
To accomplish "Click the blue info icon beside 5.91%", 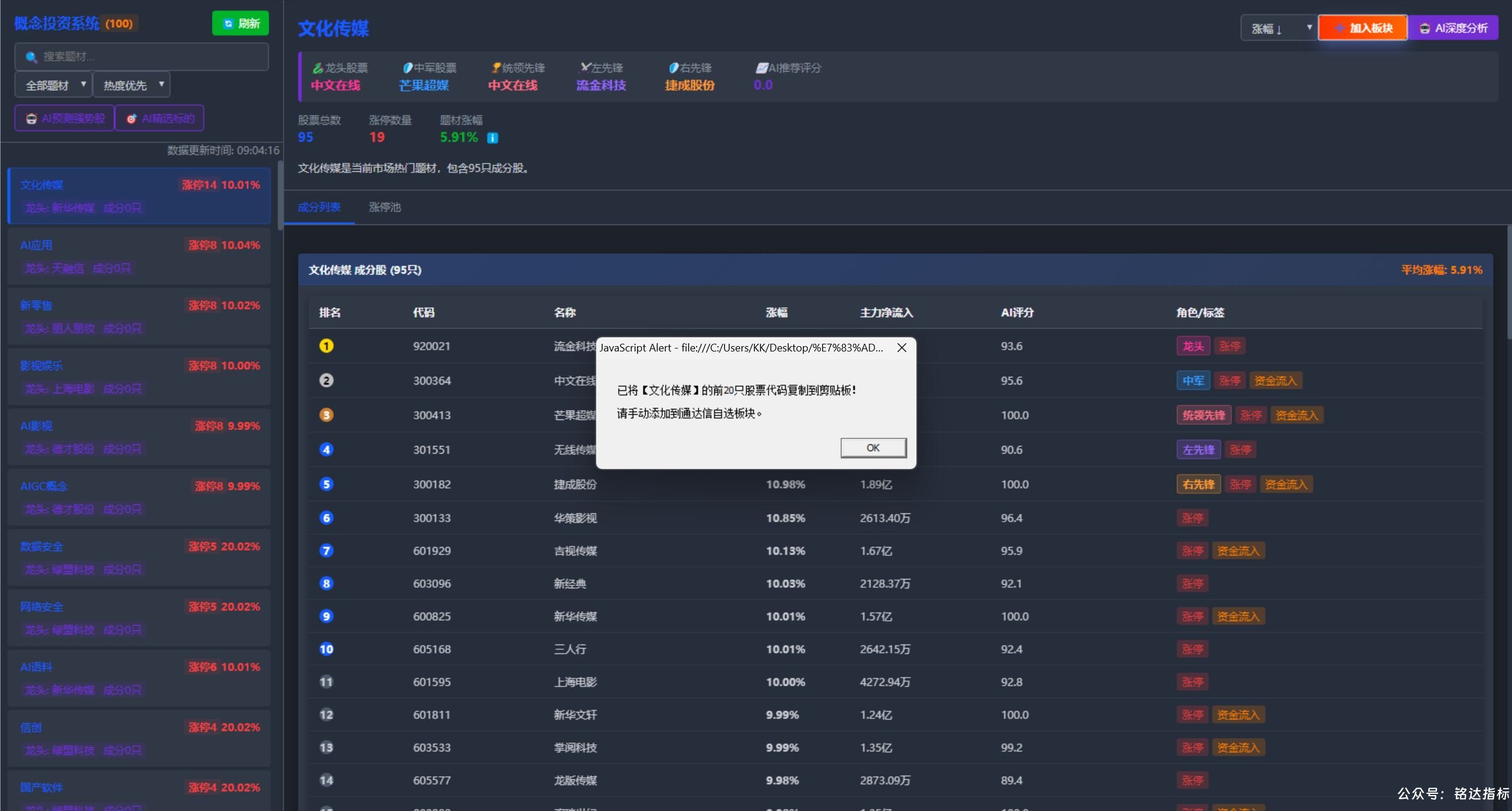I will (x=492, y=138).
